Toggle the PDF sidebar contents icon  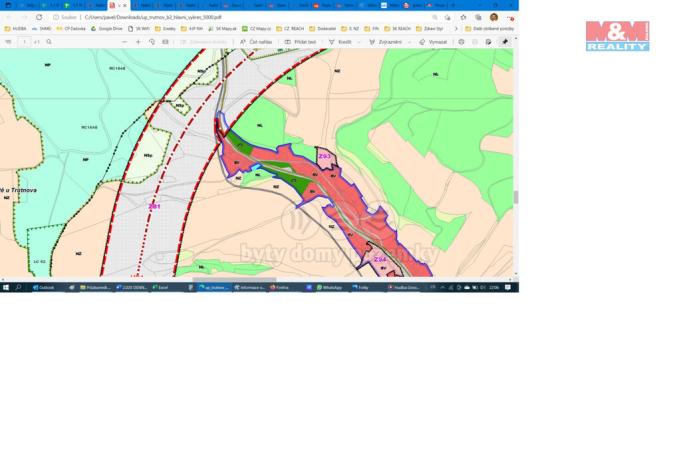point(8,42)
